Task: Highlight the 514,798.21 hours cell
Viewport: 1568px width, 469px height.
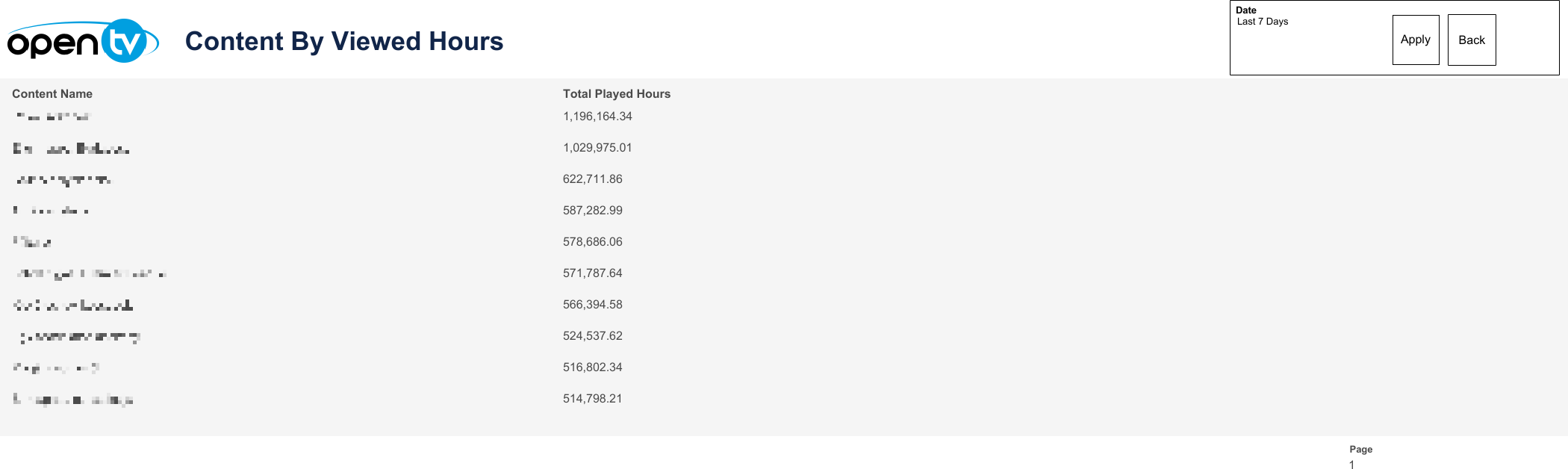Action: (x=592, y=399)
